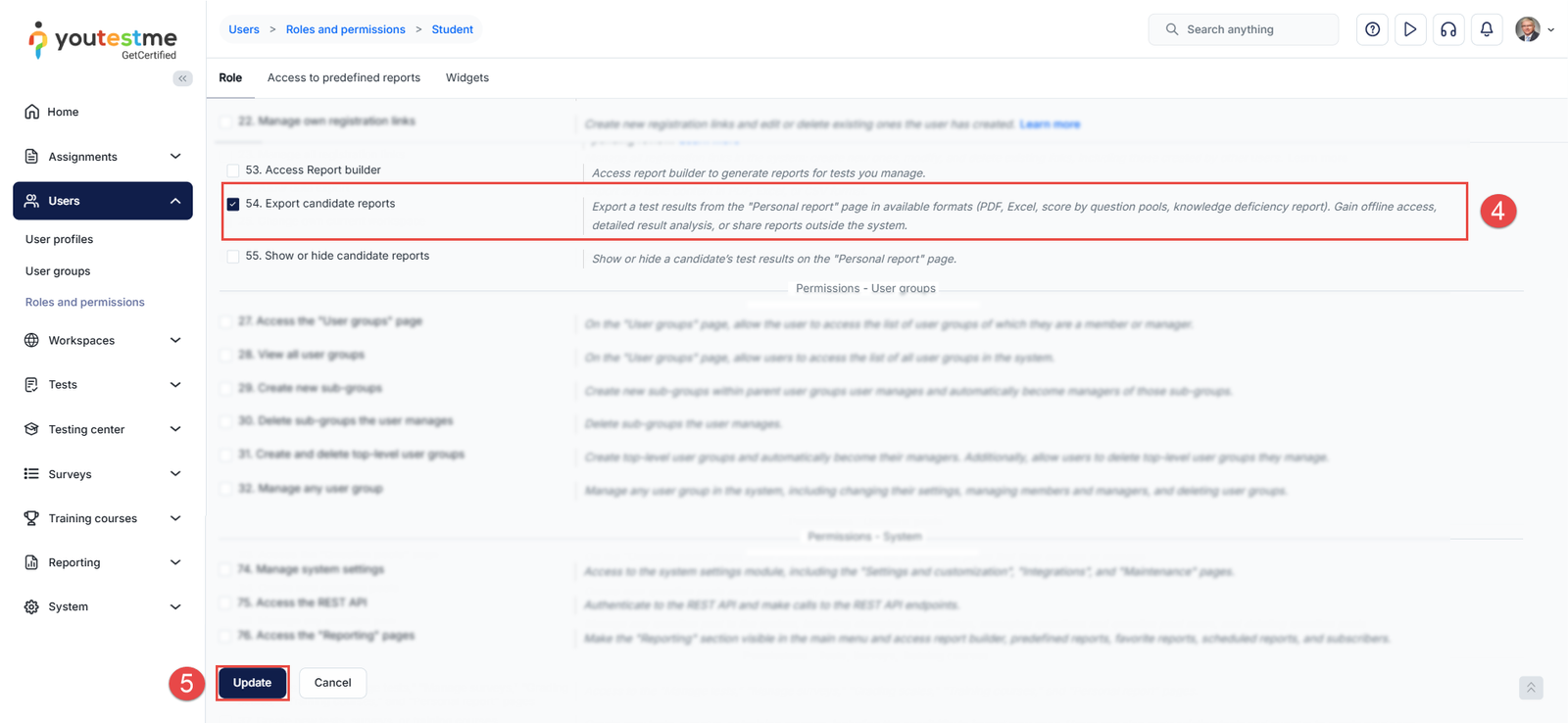Click the headset support icon
Viewport: 1568px width, 723px height.
1448,29
